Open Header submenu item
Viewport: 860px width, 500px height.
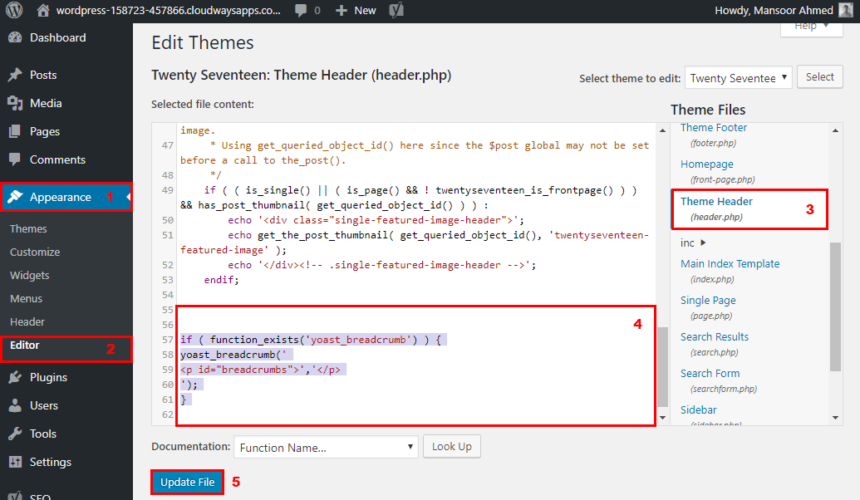point(27,322)
